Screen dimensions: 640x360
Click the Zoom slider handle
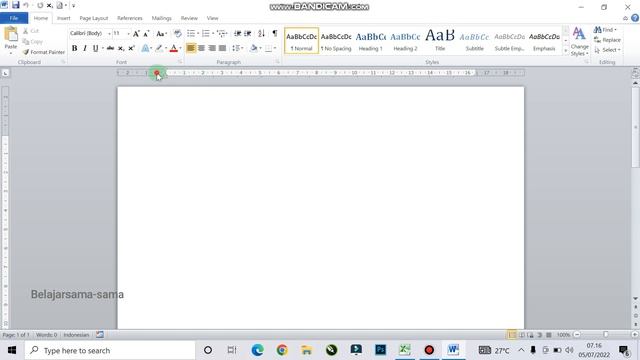pos(606,335)
